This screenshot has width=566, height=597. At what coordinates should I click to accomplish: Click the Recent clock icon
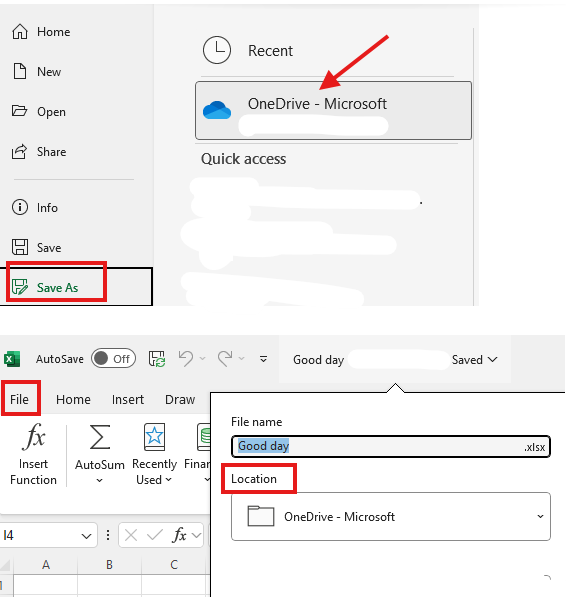(x=217, y=50)
